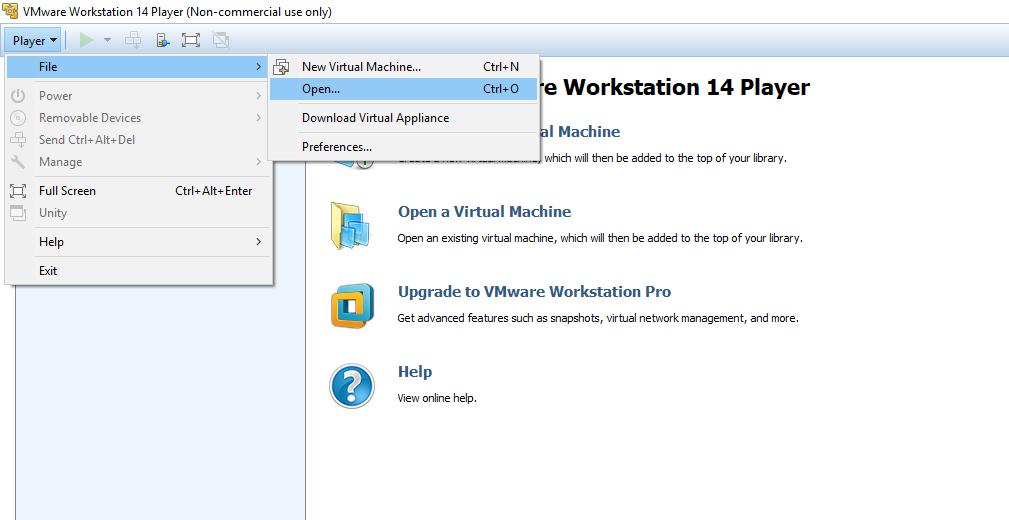Click the New Virtual Machine menu icon
Image resolution: width=1009 pixels, height=520 pixels.
pos(281,67)
